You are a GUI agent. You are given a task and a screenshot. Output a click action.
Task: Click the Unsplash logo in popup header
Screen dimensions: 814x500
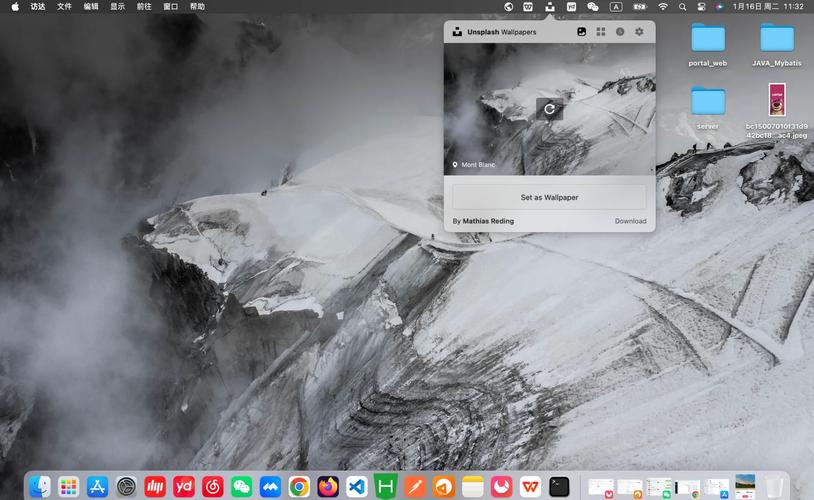pos(457,32)
